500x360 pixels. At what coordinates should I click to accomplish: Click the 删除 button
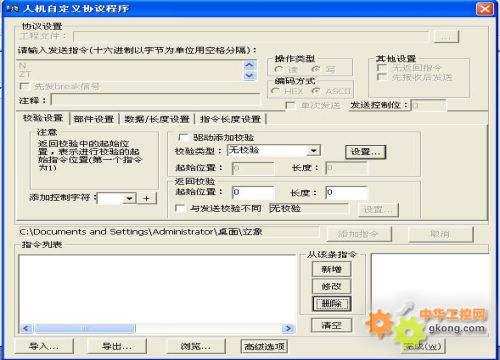click(x=331, y=304)
